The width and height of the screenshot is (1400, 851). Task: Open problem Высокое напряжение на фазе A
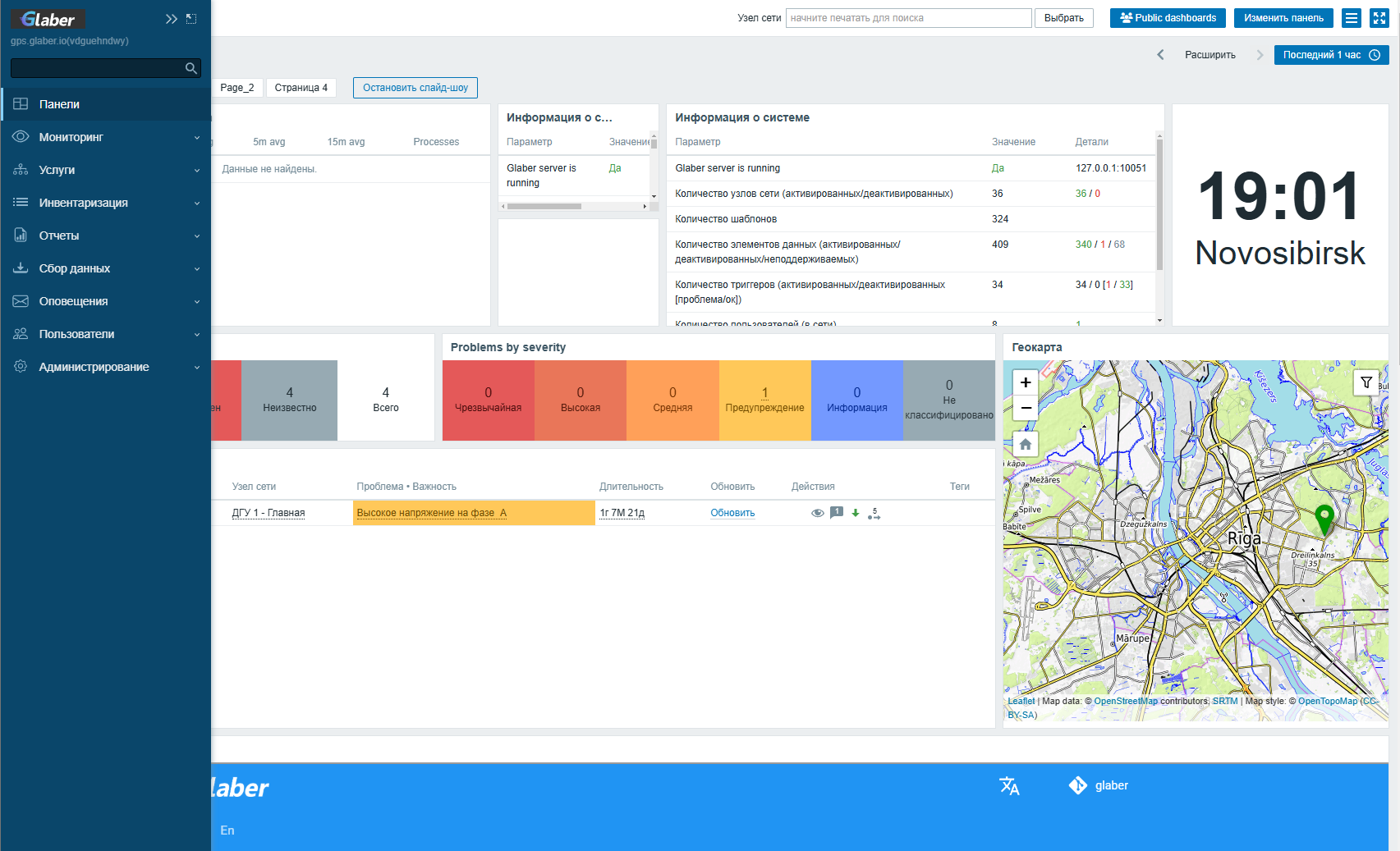coord(432,513)
